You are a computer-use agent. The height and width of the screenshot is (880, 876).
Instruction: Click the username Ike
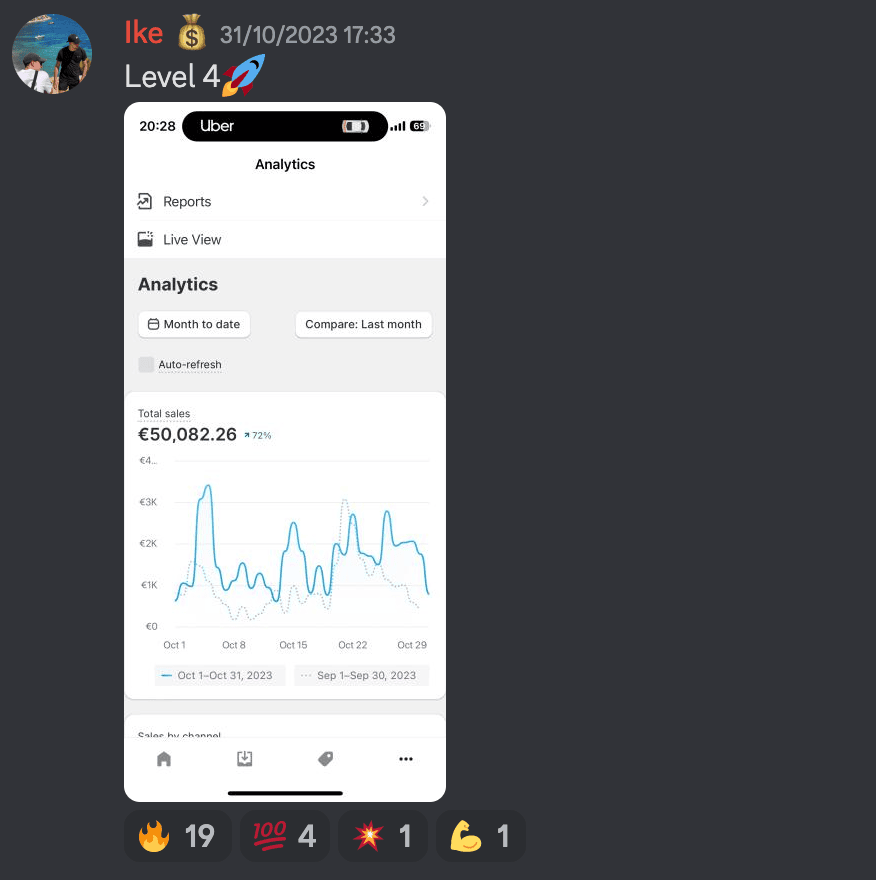(x=144, y=33)
